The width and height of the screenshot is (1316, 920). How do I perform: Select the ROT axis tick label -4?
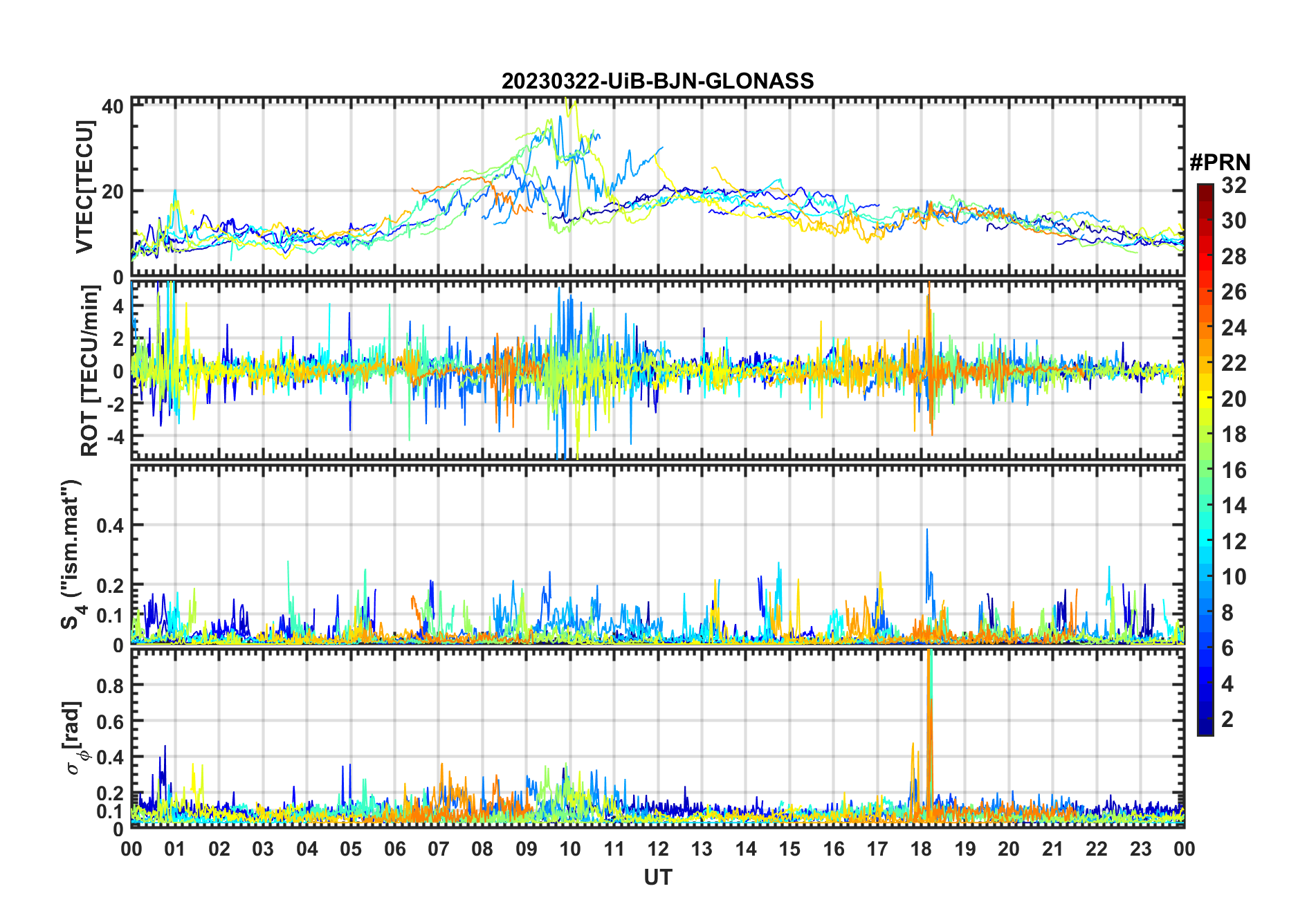point(115,436)
